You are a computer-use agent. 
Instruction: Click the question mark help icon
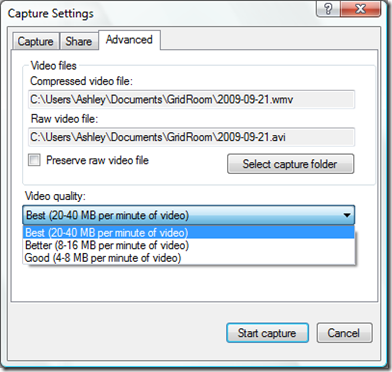click(328, 9)
